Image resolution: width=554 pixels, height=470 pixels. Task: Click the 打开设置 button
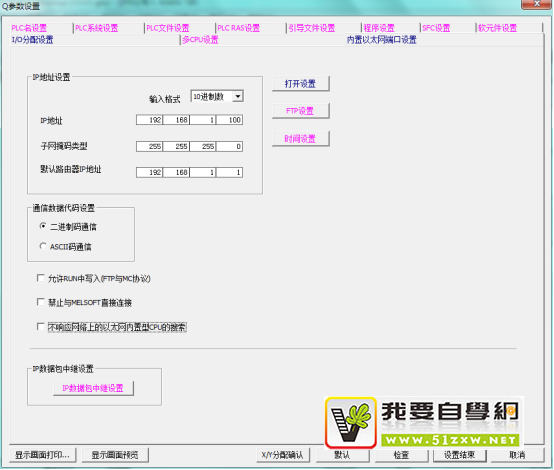click(300, 83)
